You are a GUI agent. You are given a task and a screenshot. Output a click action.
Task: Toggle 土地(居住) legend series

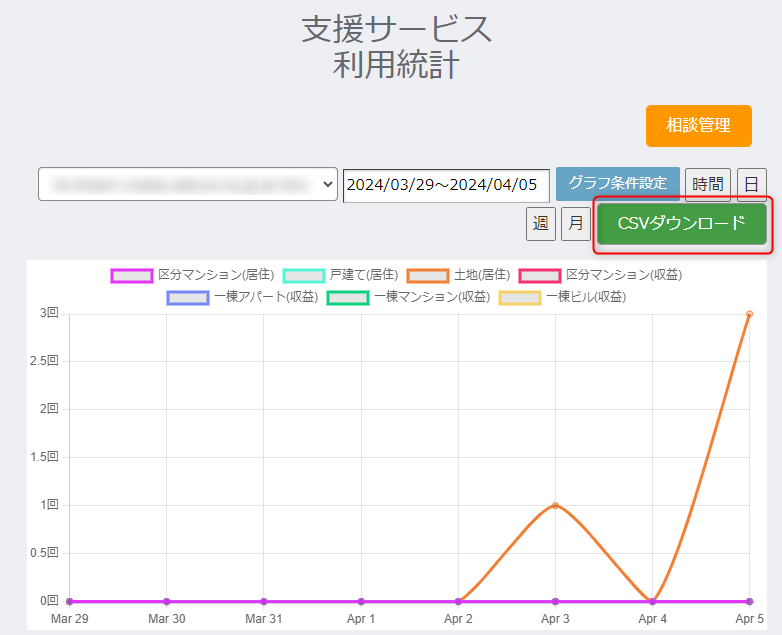point(460,275)
